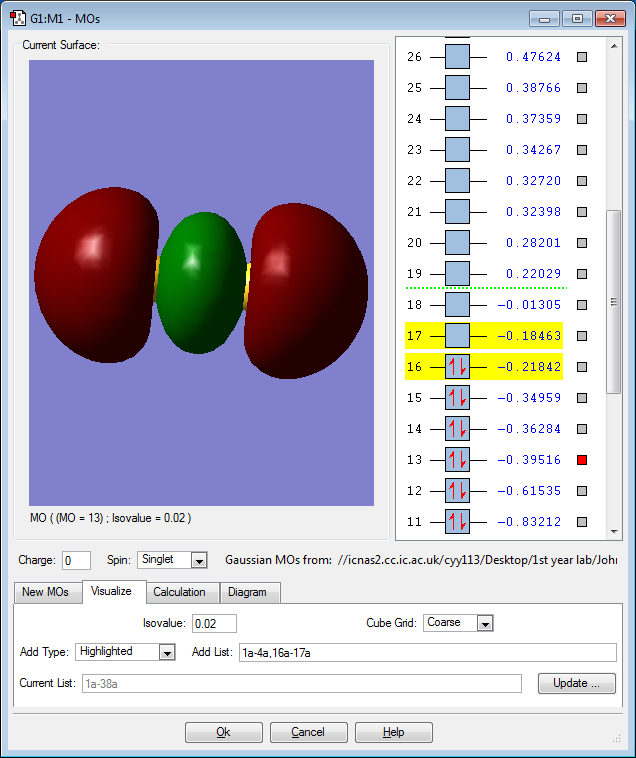The width and height of the screenshot is (636, 758).
Task: Click the paired-electron box of orbital 14
Action: (457, 429)
